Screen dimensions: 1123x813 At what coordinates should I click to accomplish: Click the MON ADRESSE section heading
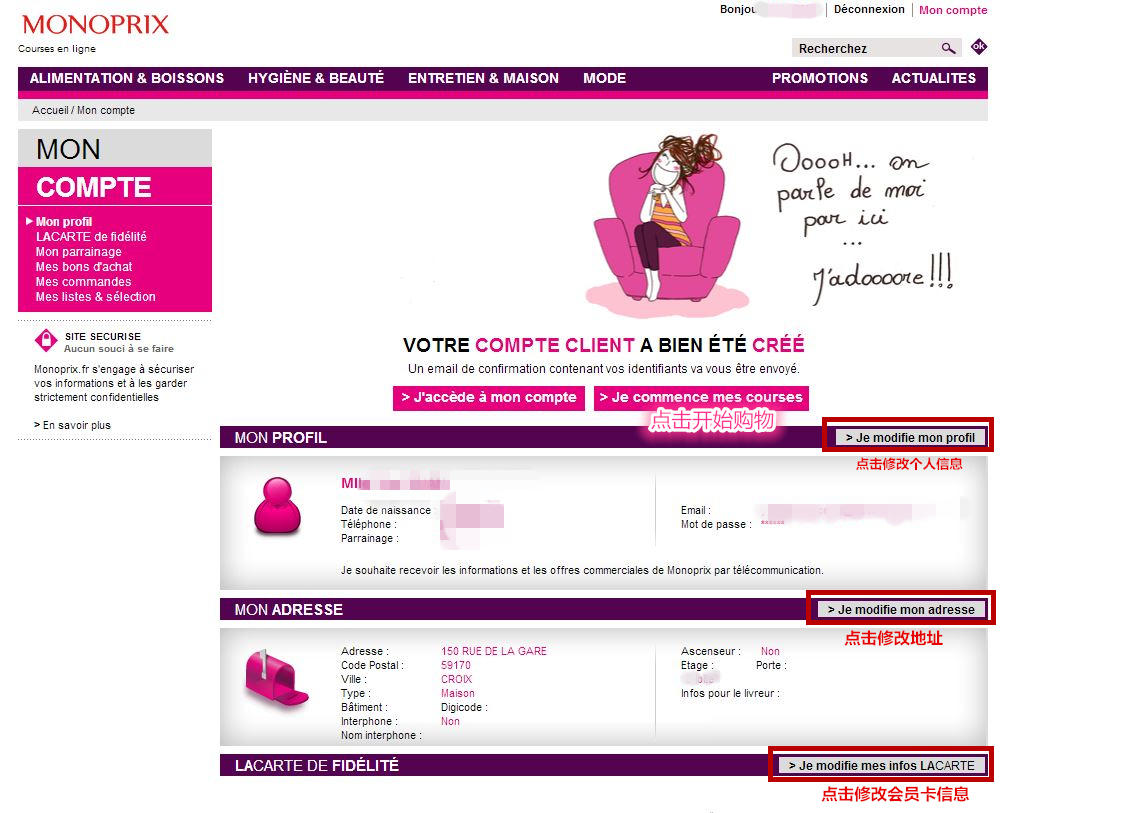click(x=289, y=610)
